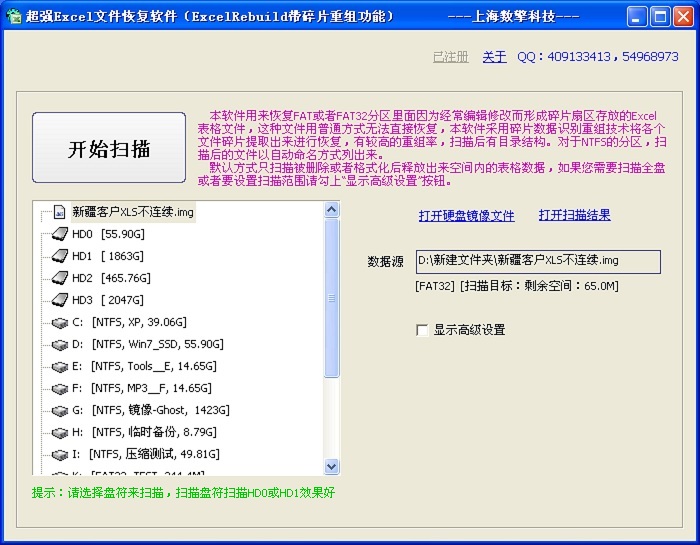Close the ExcelRebuild window

pyautogui.click(x=683, y=17)
